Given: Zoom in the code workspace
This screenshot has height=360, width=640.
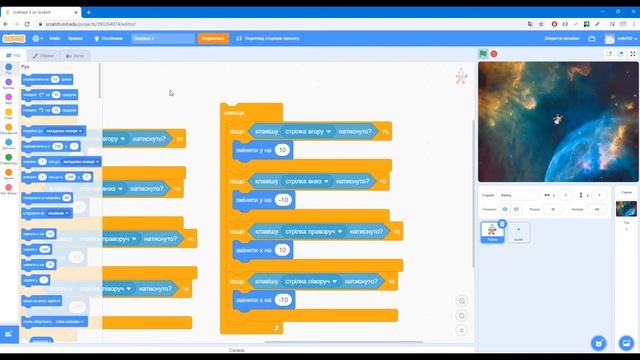Looking at the screenshot, I should point(462,301).
